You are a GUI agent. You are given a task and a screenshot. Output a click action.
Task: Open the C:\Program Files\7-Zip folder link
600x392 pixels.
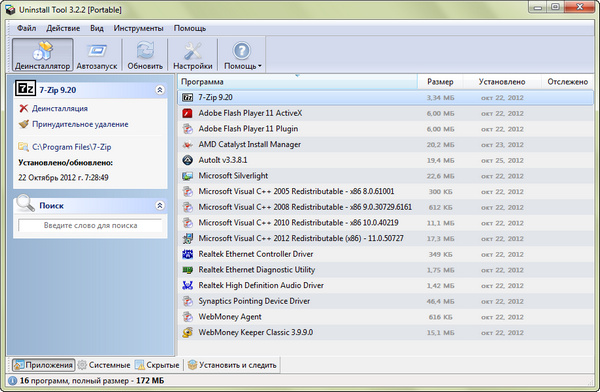72,147
